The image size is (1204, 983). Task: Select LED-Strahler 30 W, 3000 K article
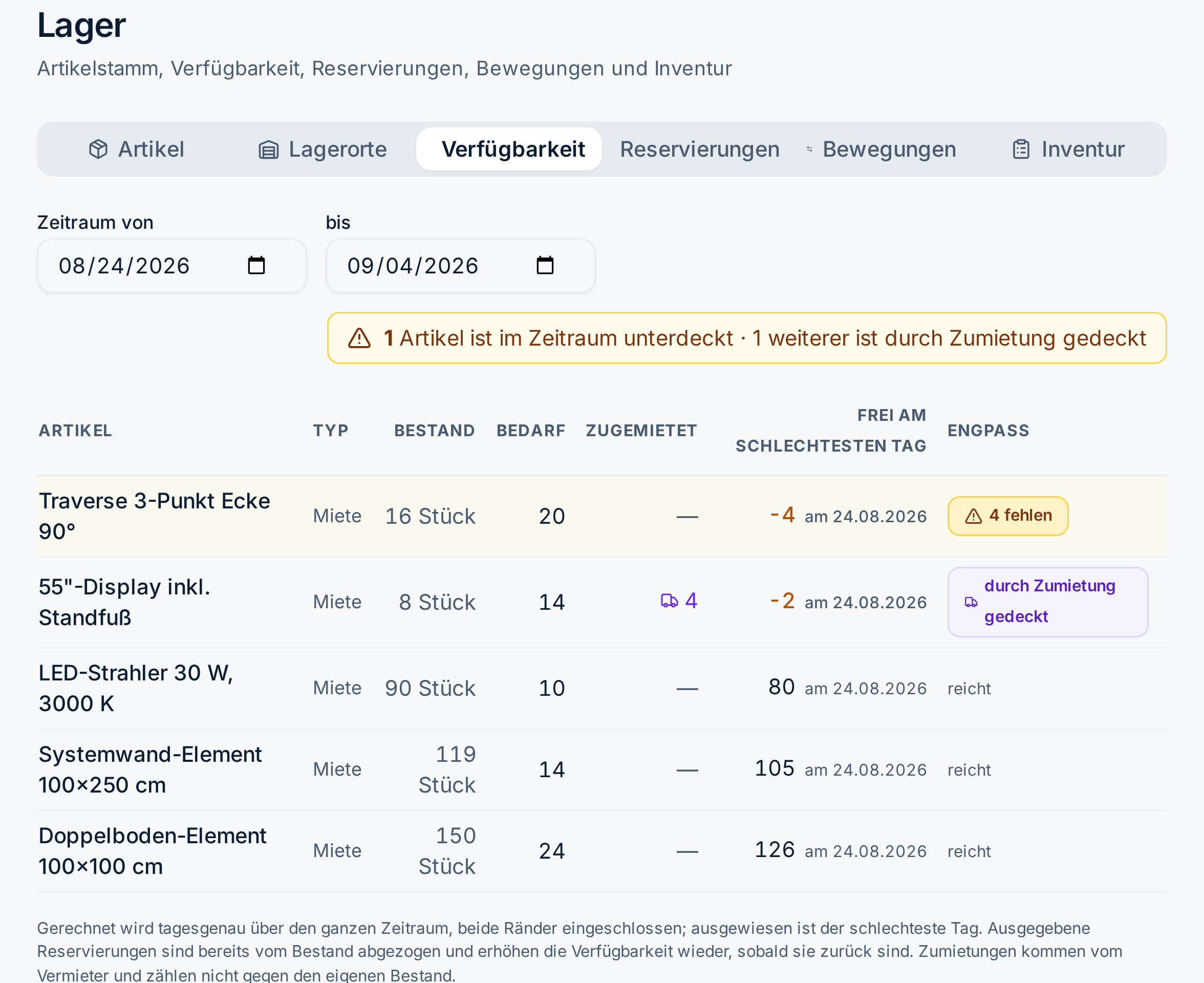click(x=136, y=688)
